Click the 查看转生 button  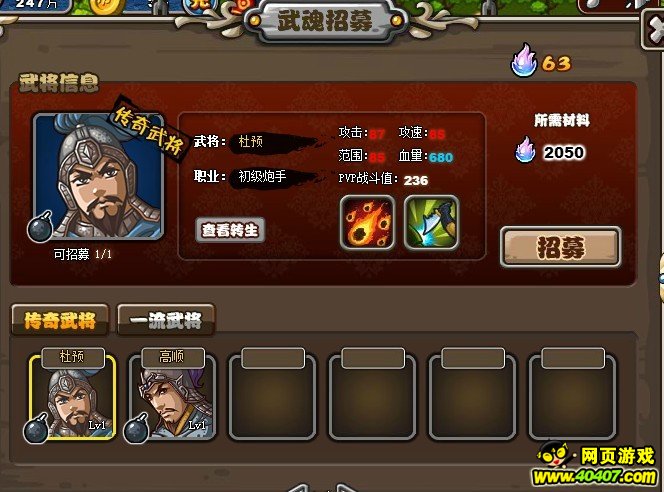click(x=230, y=230)
